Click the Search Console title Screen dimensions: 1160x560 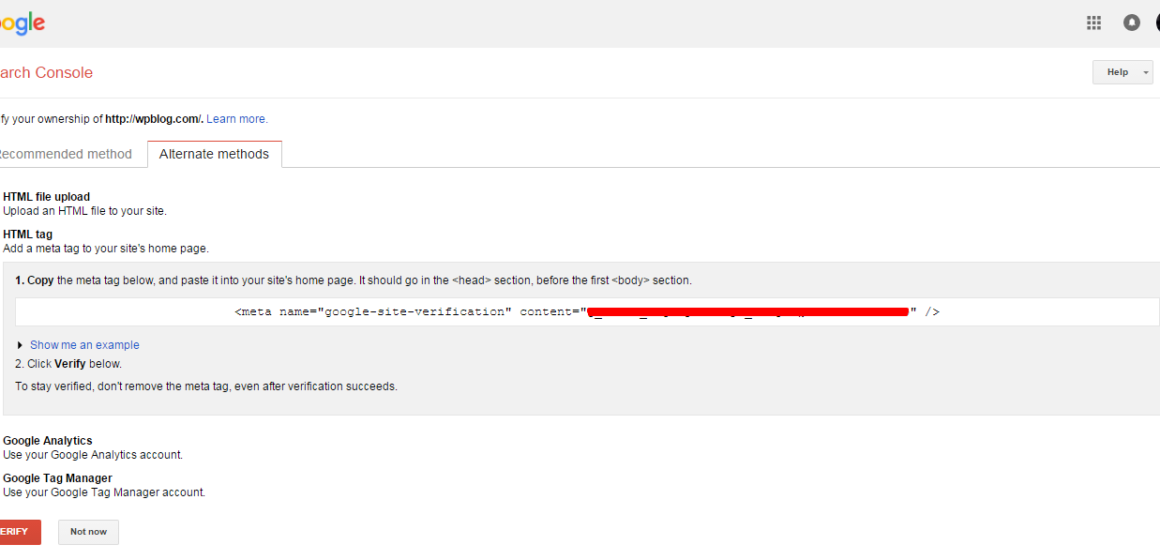point(46,72)
